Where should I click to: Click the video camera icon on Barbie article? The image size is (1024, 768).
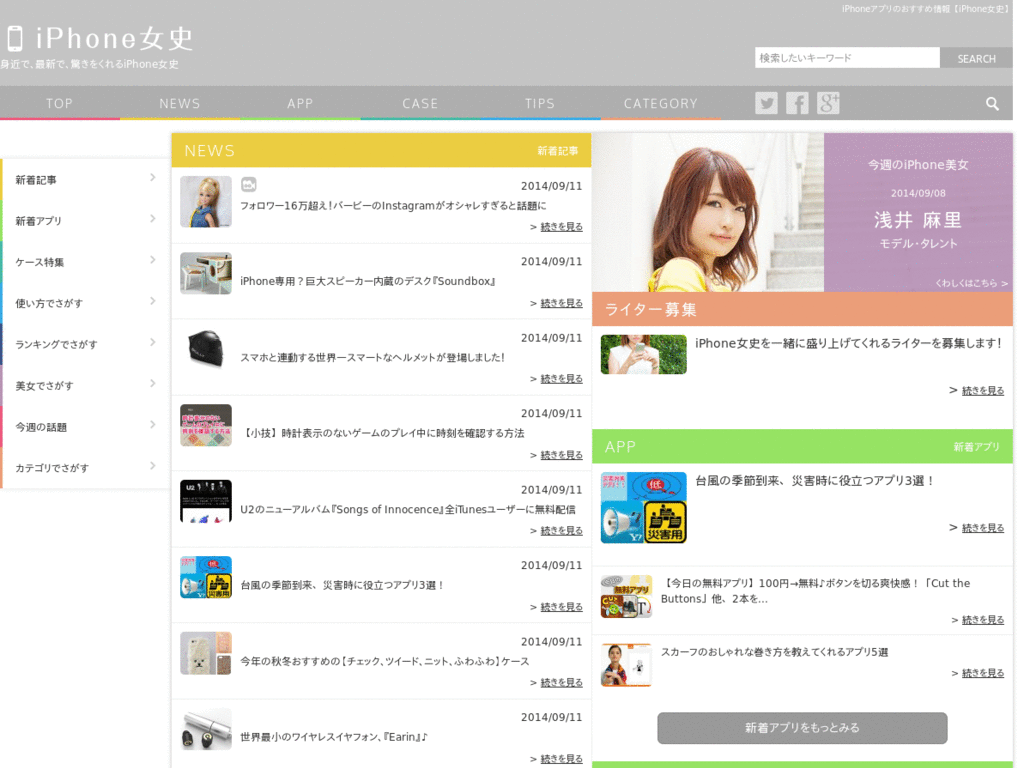tap(249, 185)
